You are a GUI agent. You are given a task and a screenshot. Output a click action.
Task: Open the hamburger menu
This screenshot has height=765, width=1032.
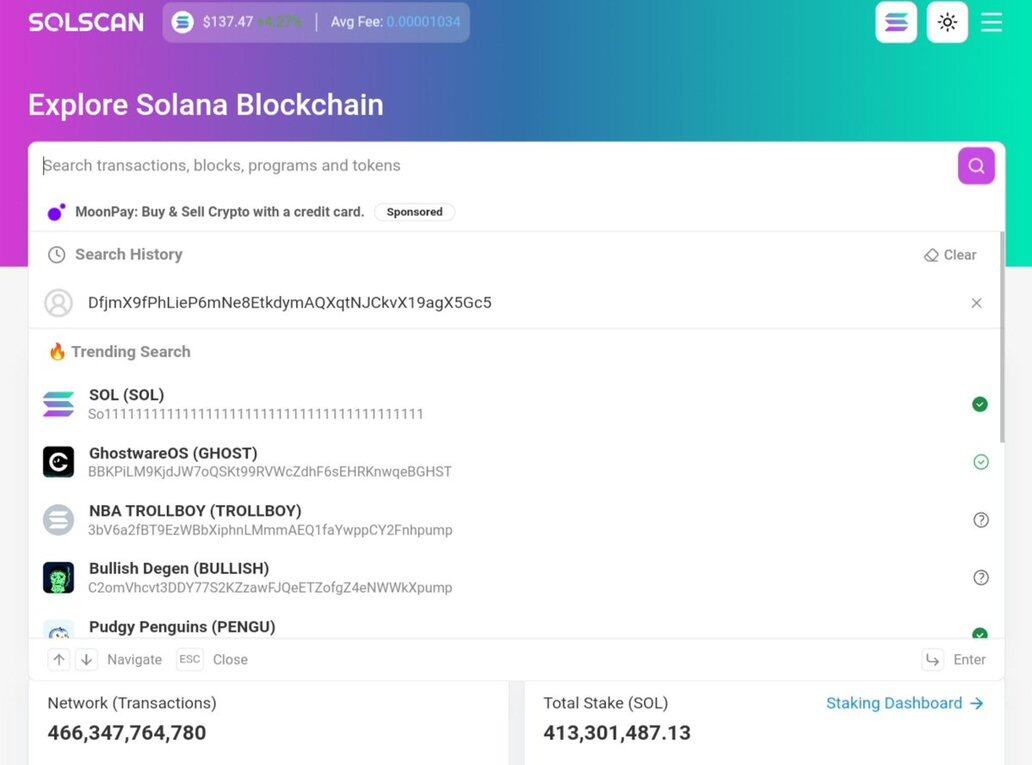[991, 22]
